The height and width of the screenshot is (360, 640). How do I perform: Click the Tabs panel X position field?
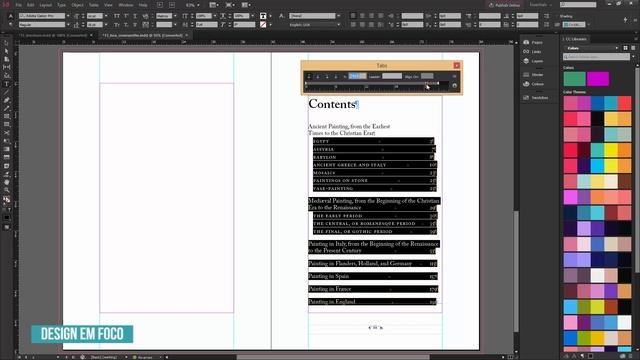pos(357,76)
